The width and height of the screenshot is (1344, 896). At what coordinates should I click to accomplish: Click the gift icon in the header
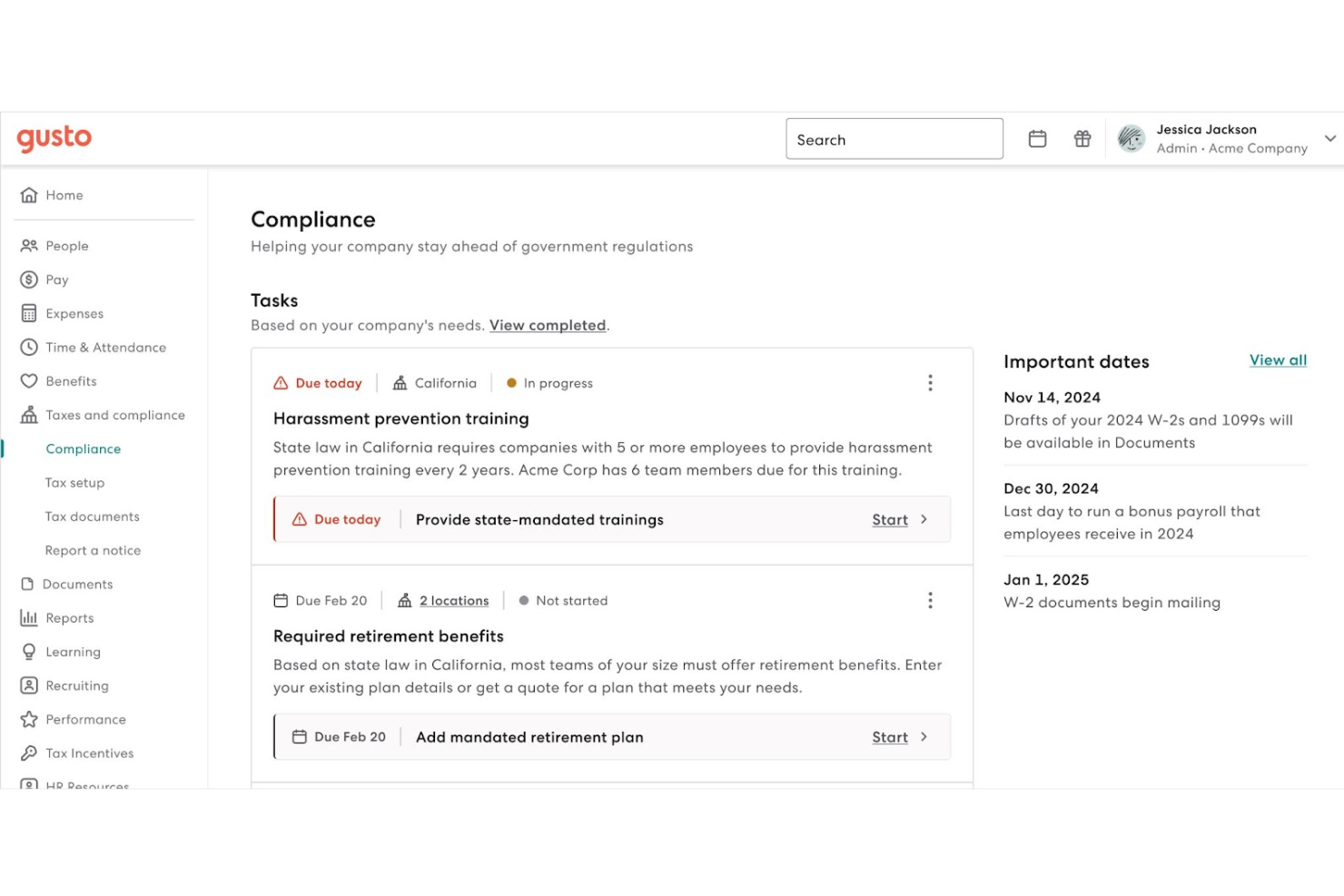(x=1082, y=138)
